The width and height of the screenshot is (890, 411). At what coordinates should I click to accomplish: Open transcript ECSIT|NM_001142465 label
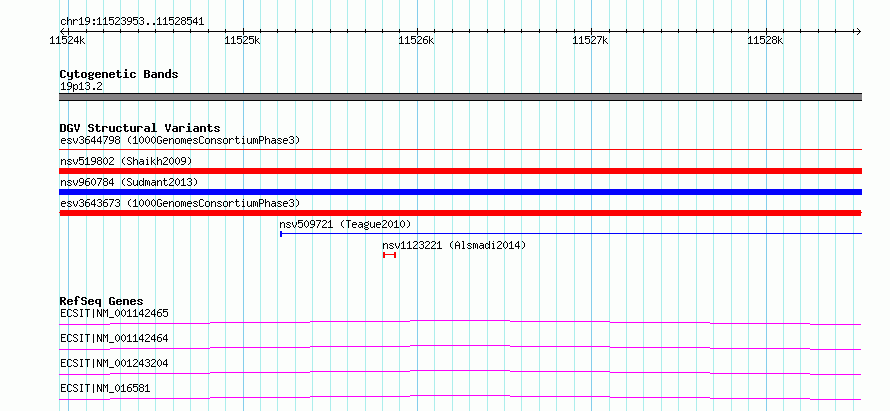pyautogui.click(x=114, y=313)
